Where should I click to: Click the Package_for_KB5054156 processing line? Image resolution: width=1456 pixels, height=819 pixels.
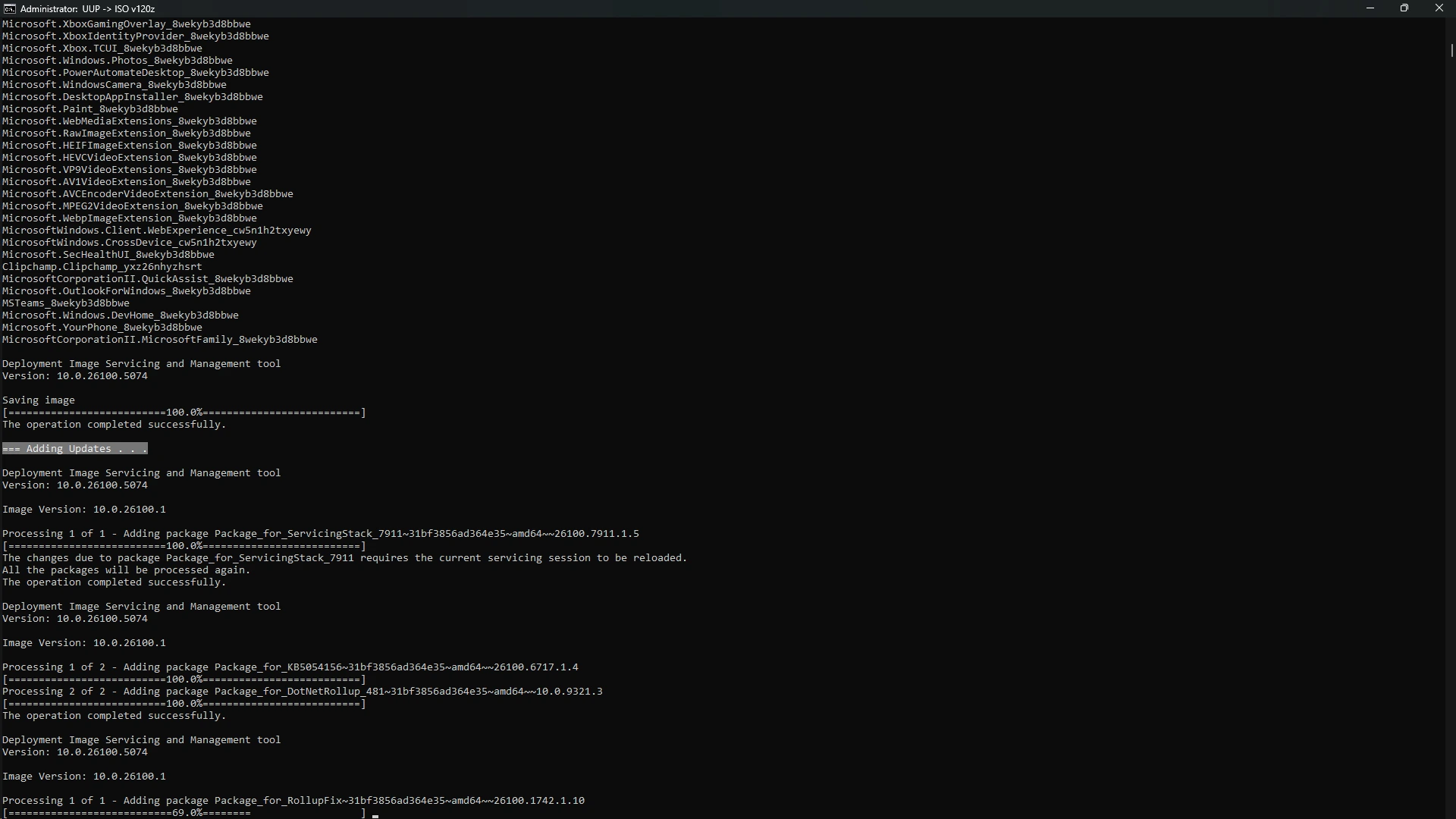click(x=290, y=667)
